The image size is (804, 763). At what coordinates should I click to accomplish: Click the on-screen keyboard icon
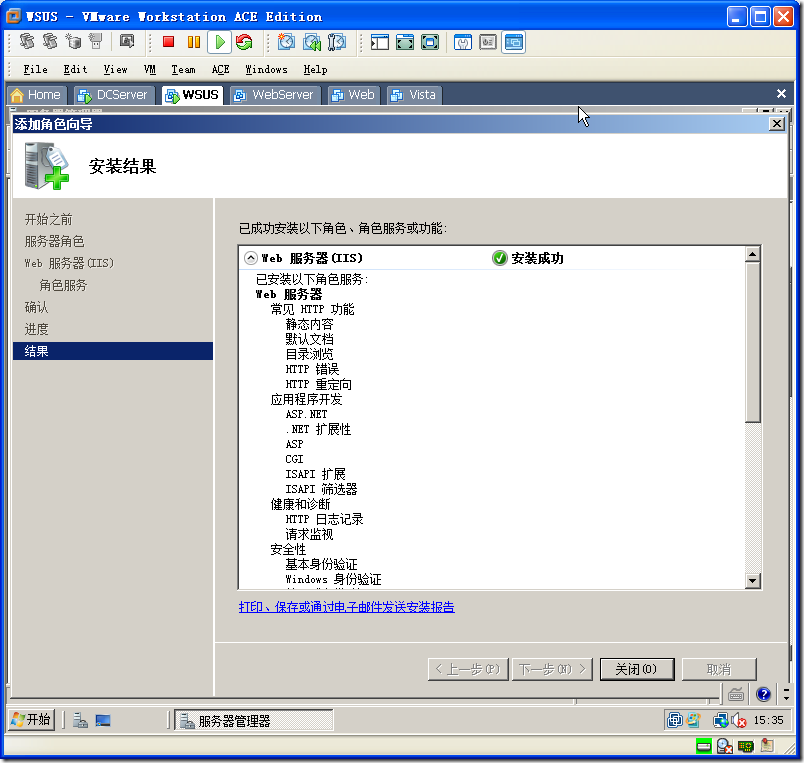coord(736,694)
